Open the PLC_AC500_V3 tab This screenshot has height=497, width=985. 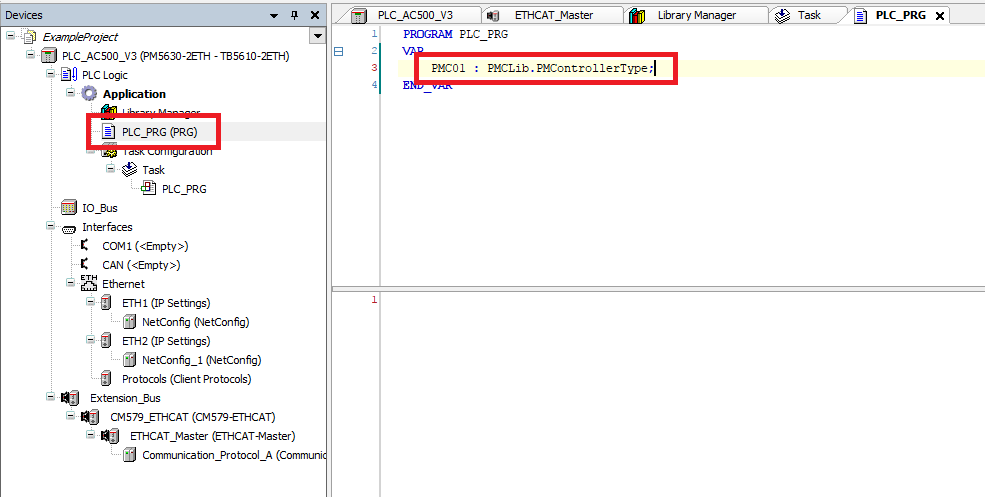point(413,16)
